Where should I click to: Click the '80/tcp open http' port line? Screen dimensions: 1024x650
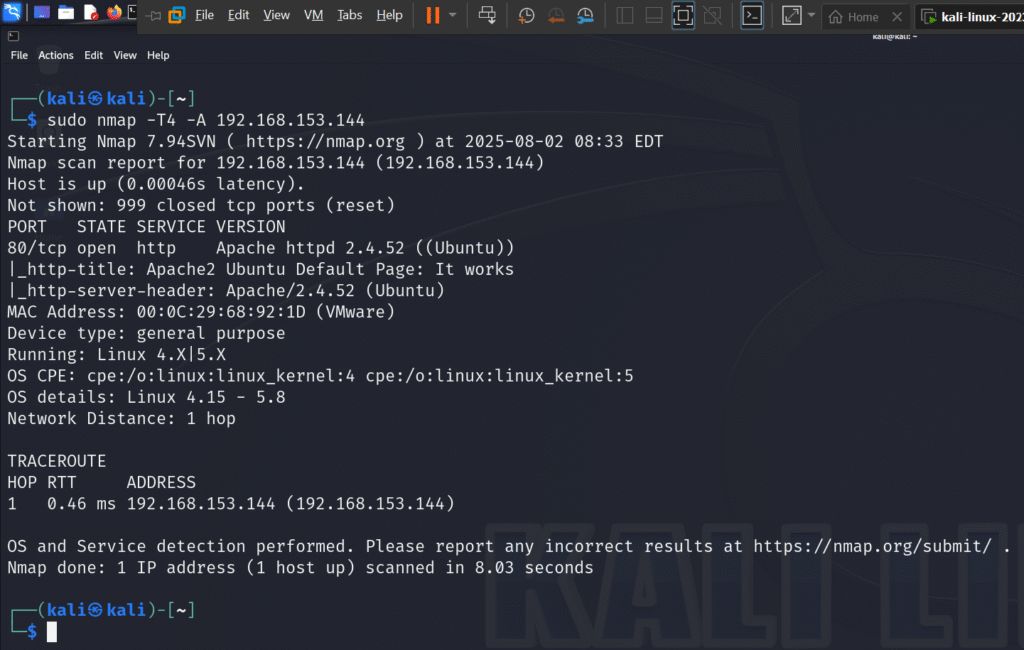pos(261,248)
